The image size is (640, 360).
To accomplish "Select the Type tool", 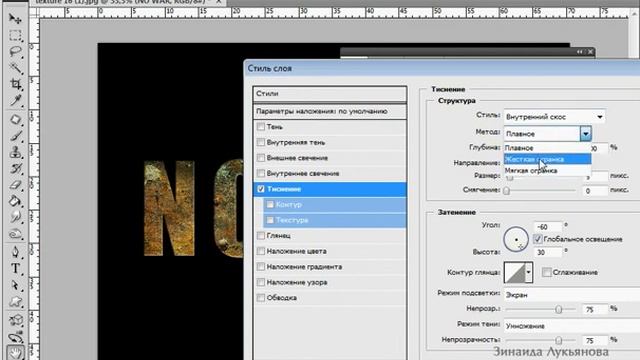I will point(15,269).
